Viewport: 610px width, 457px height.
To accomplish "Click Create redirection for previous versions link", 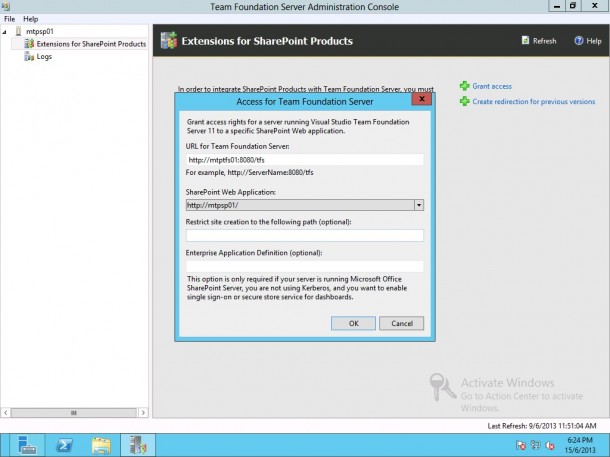I will 534,102.
